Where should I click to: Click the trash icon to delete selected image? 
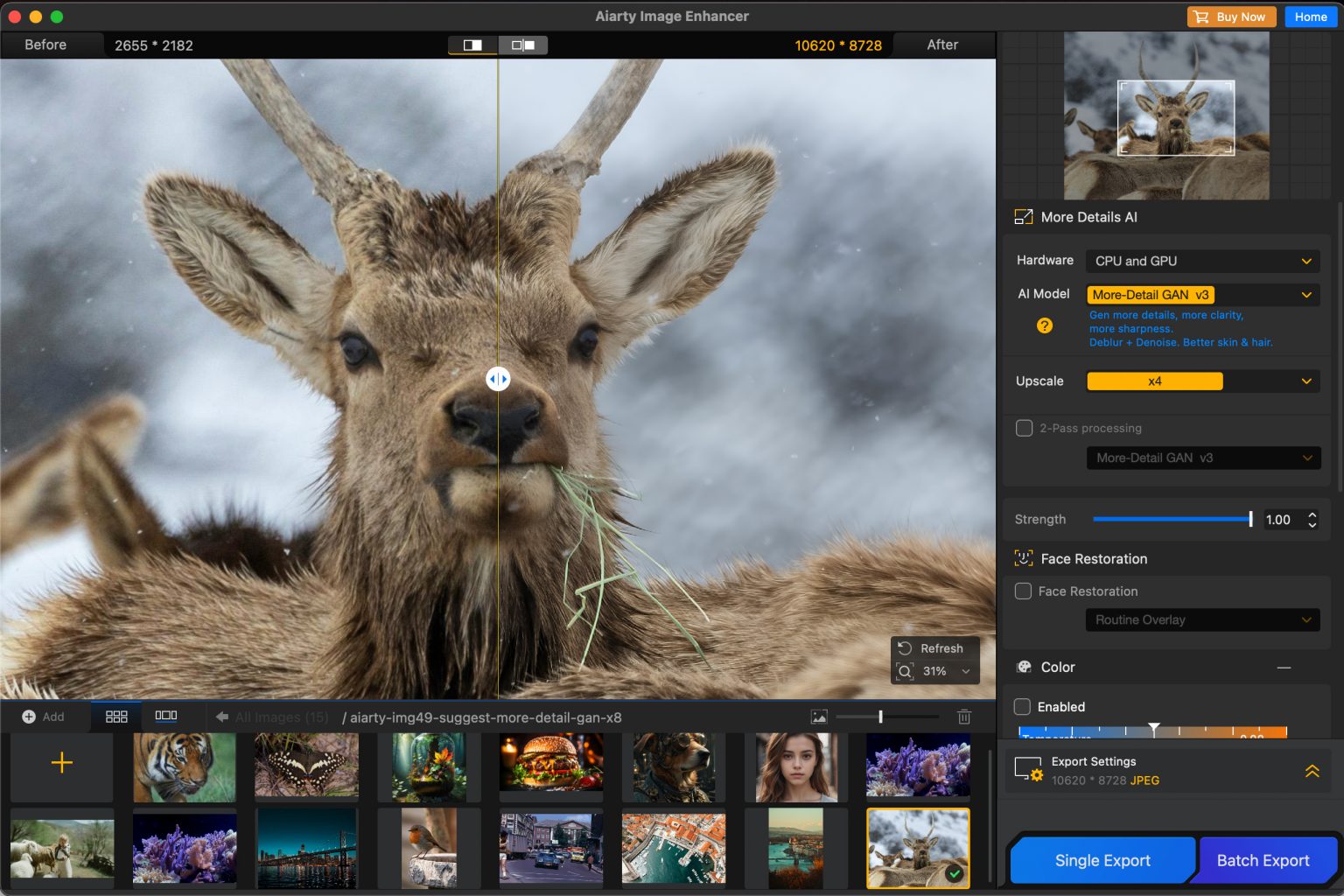pyautogui.click(x=963, y=717)
